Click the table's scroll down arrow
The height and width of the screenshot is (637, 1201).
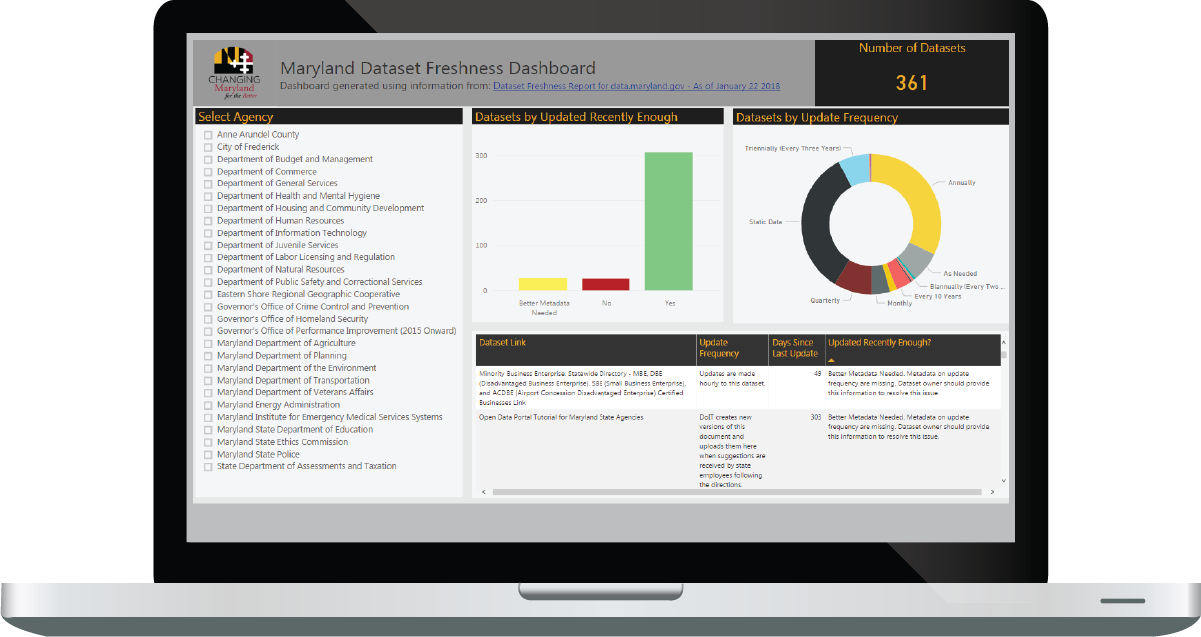(1004, 481)
